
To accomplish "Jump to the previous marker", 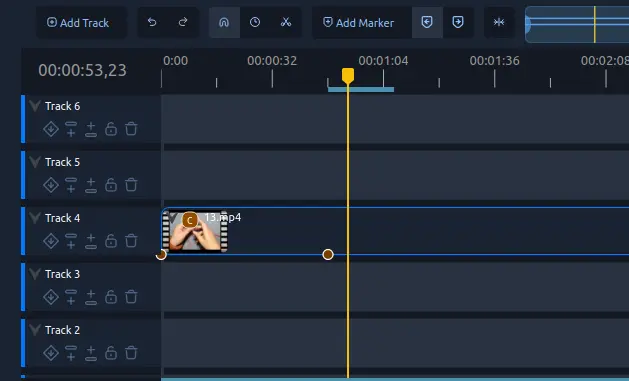I will coord(427,22).
